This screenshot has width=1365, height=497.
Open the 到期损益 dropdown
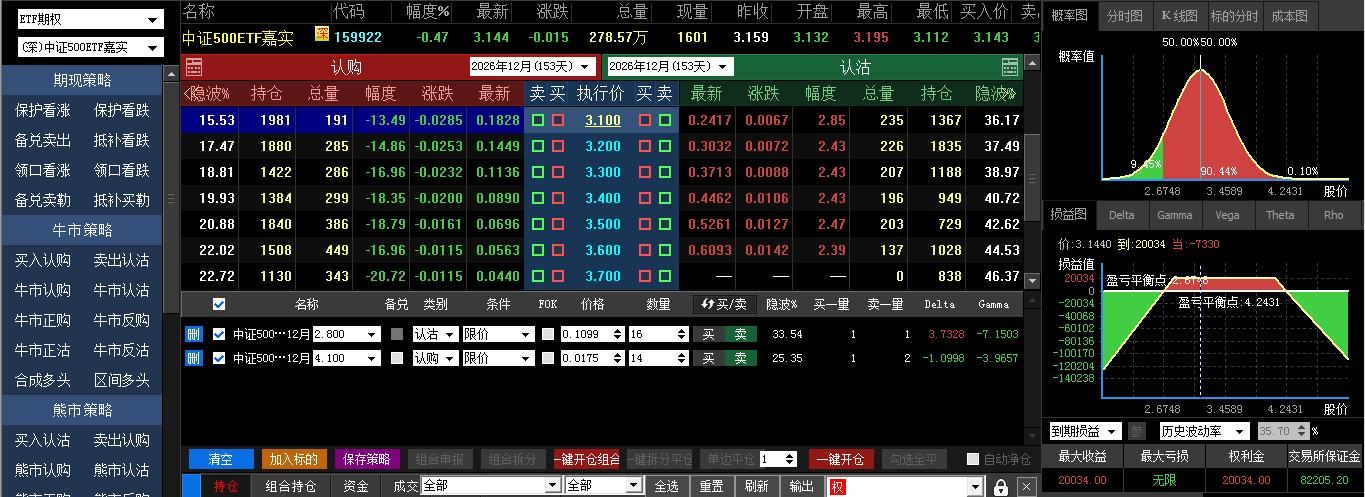(x=1085, y=431)
